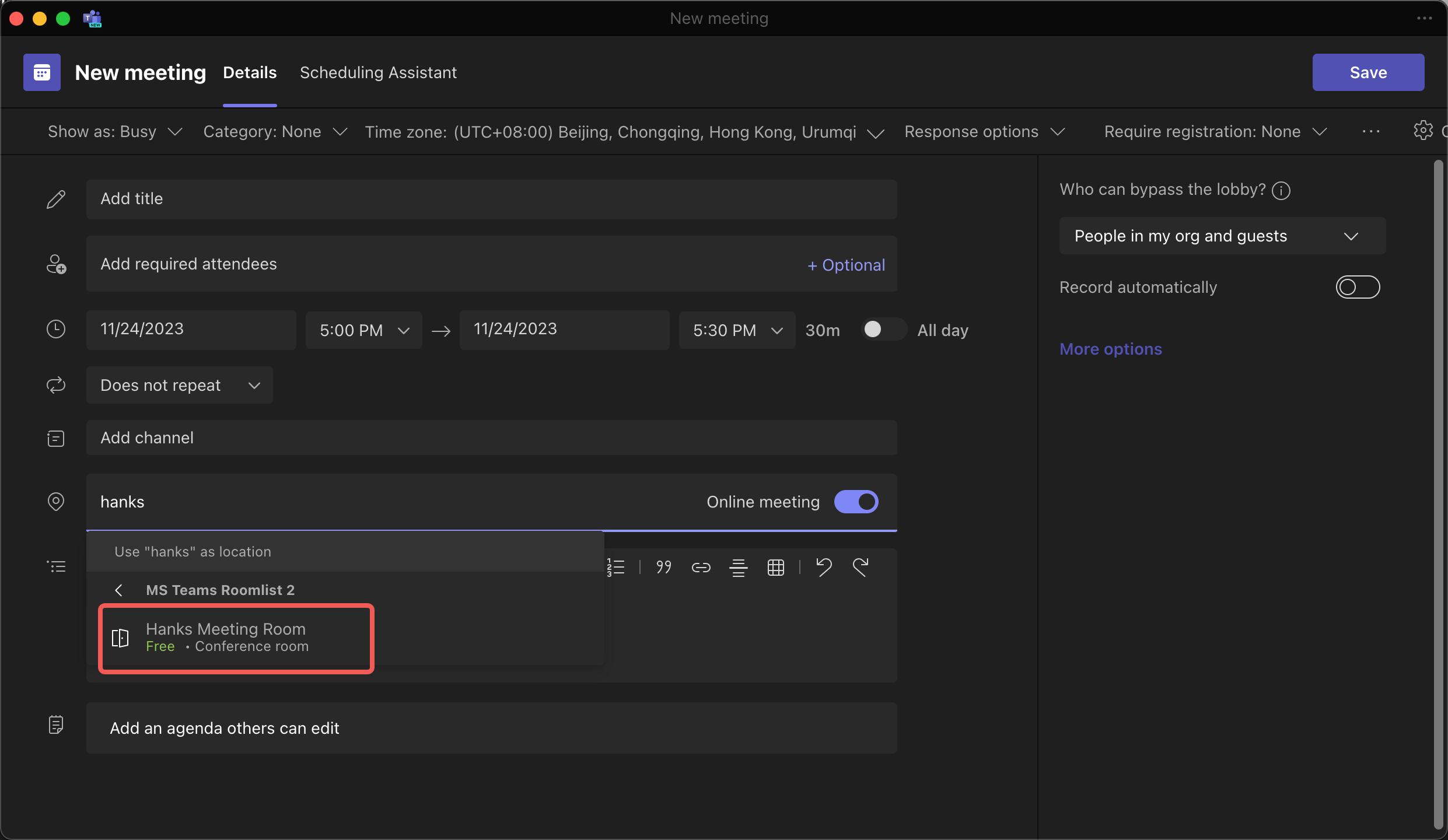Change the Time zone dropdown
Image resolution: width=1448 pixels, height=840 pixels.
point(625,132)
